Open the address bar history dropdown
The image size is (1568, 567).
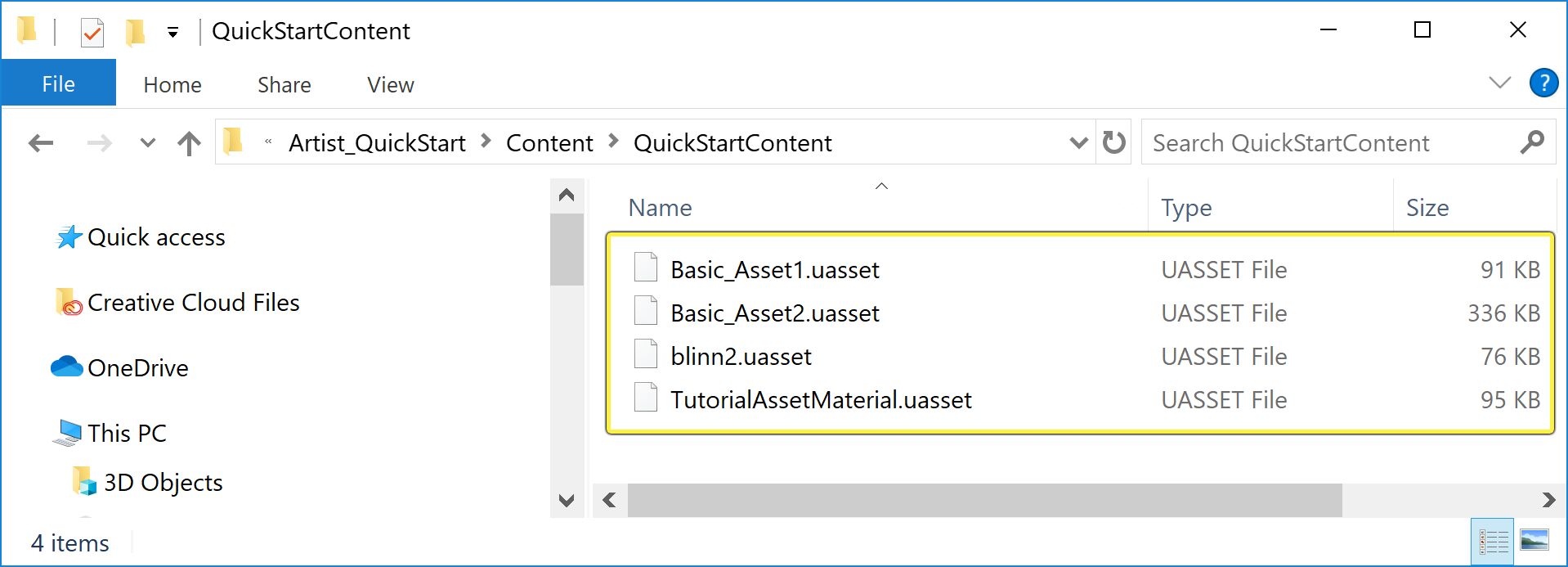(x=1077, y=142)
